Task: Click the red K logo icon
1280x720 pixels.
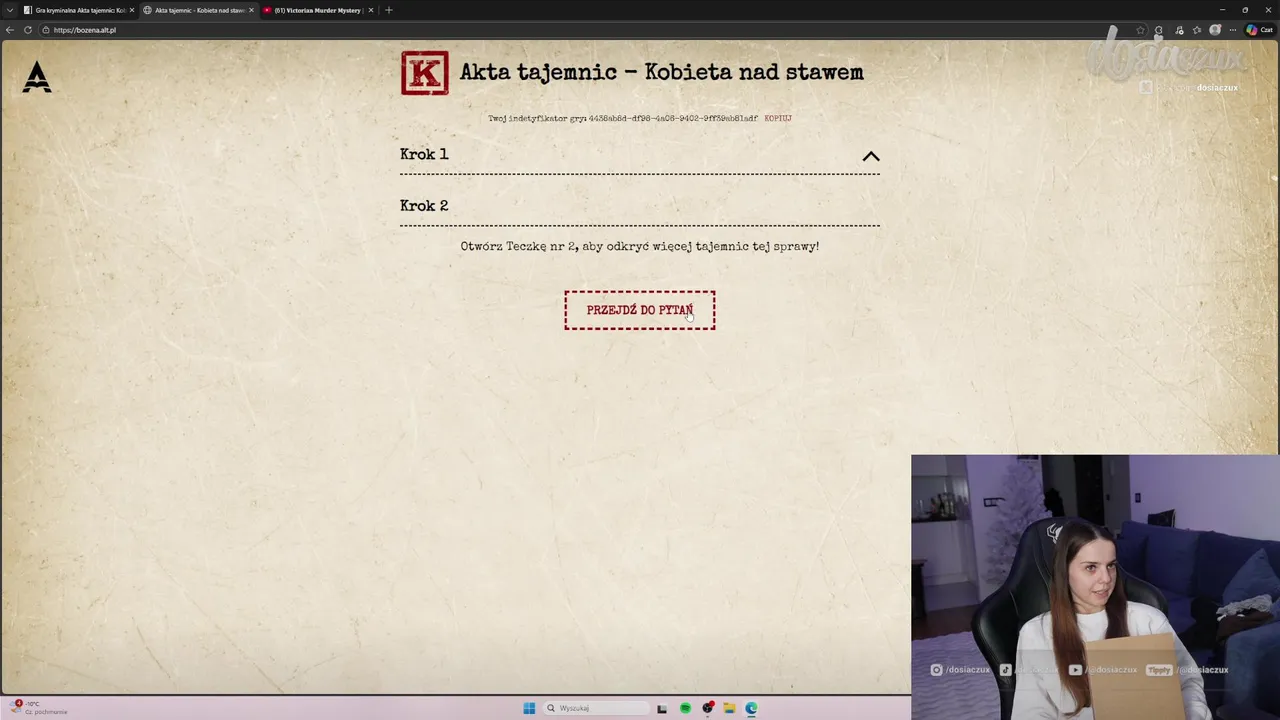Action: point(425,73)
